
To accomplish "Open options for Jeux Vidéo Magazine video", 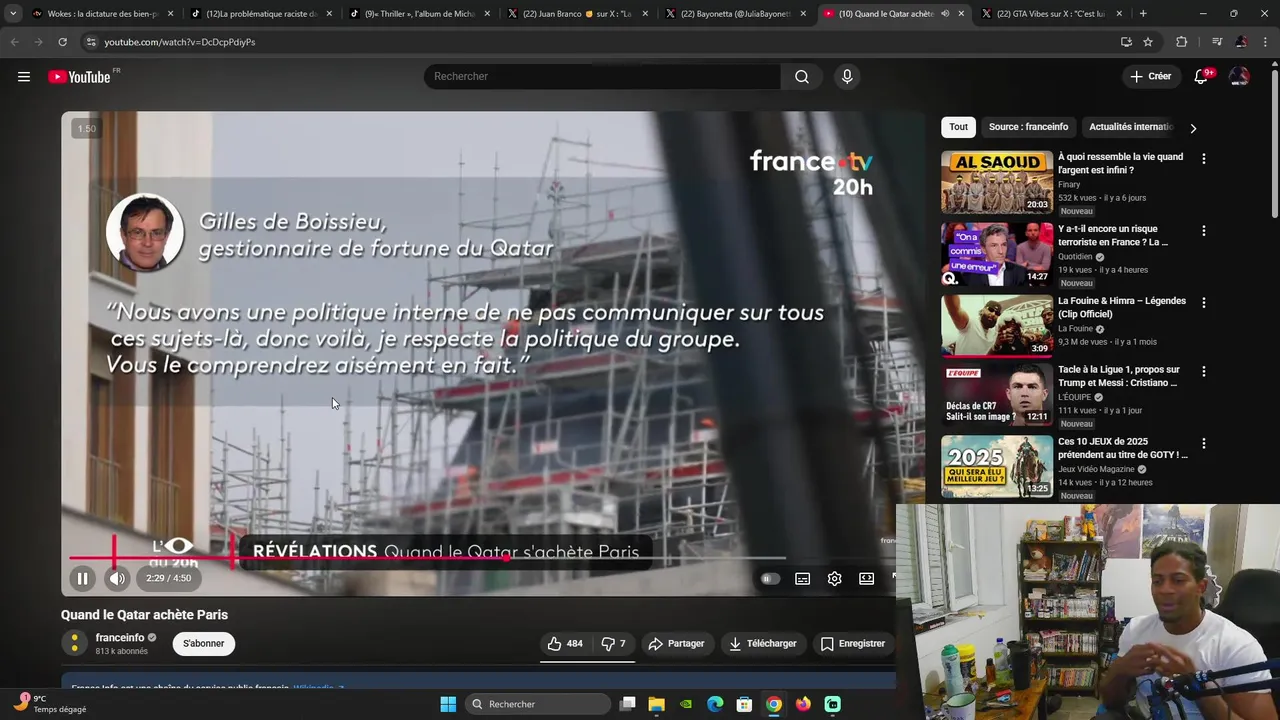I will pos(1203,443).
